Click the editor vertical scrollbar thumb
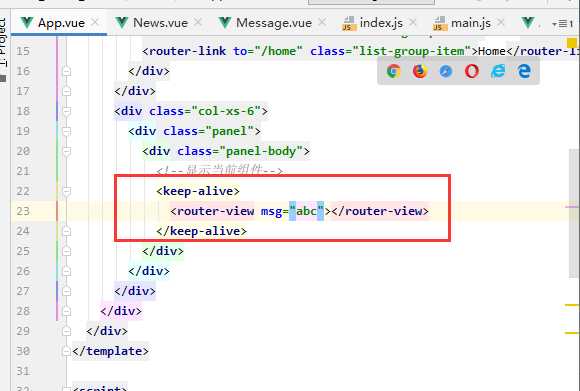 tap(574, 213)
